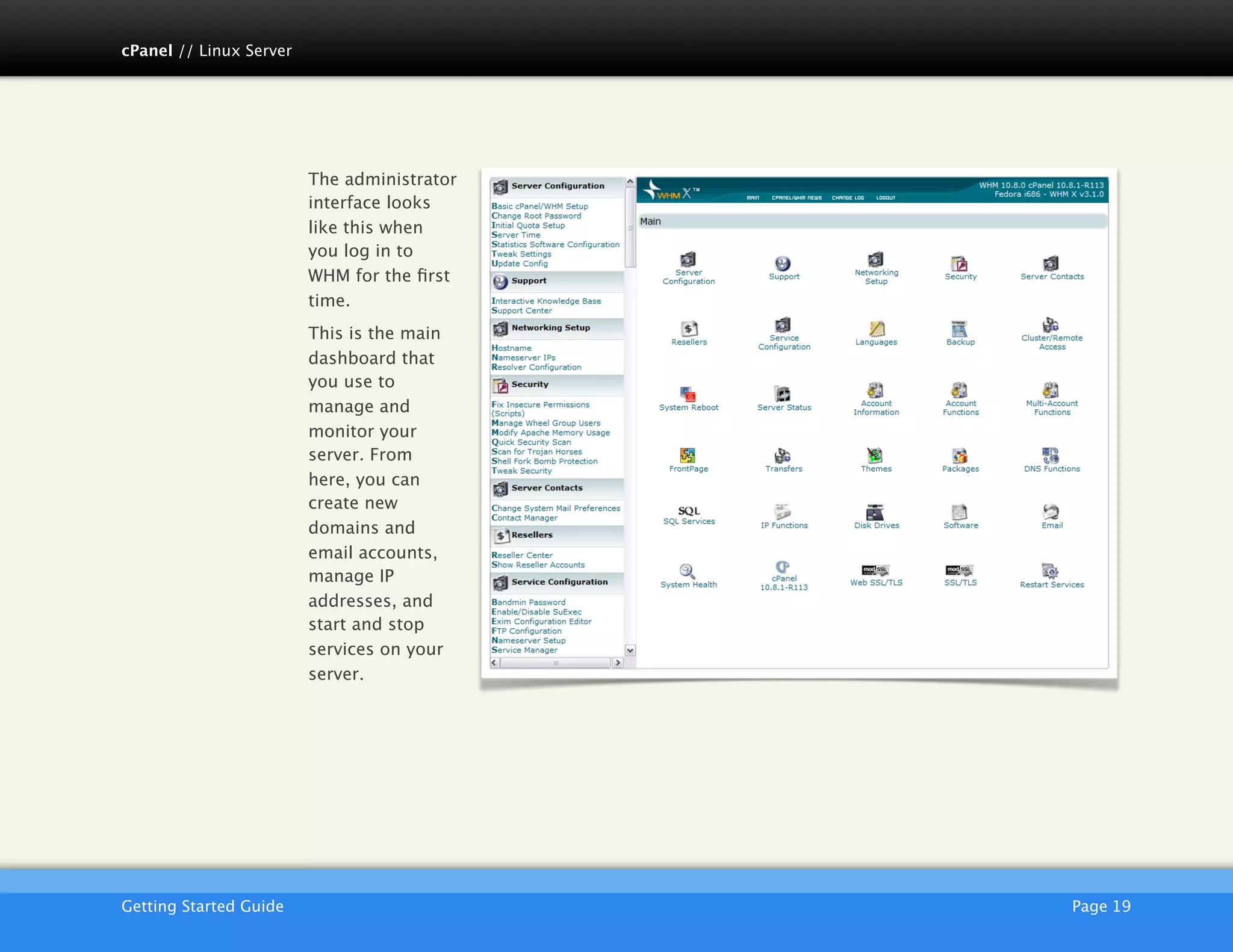This screenshot has width=1233, height=952.
Task: Open the DNS Functions icon
Action: coord(1051,455)
